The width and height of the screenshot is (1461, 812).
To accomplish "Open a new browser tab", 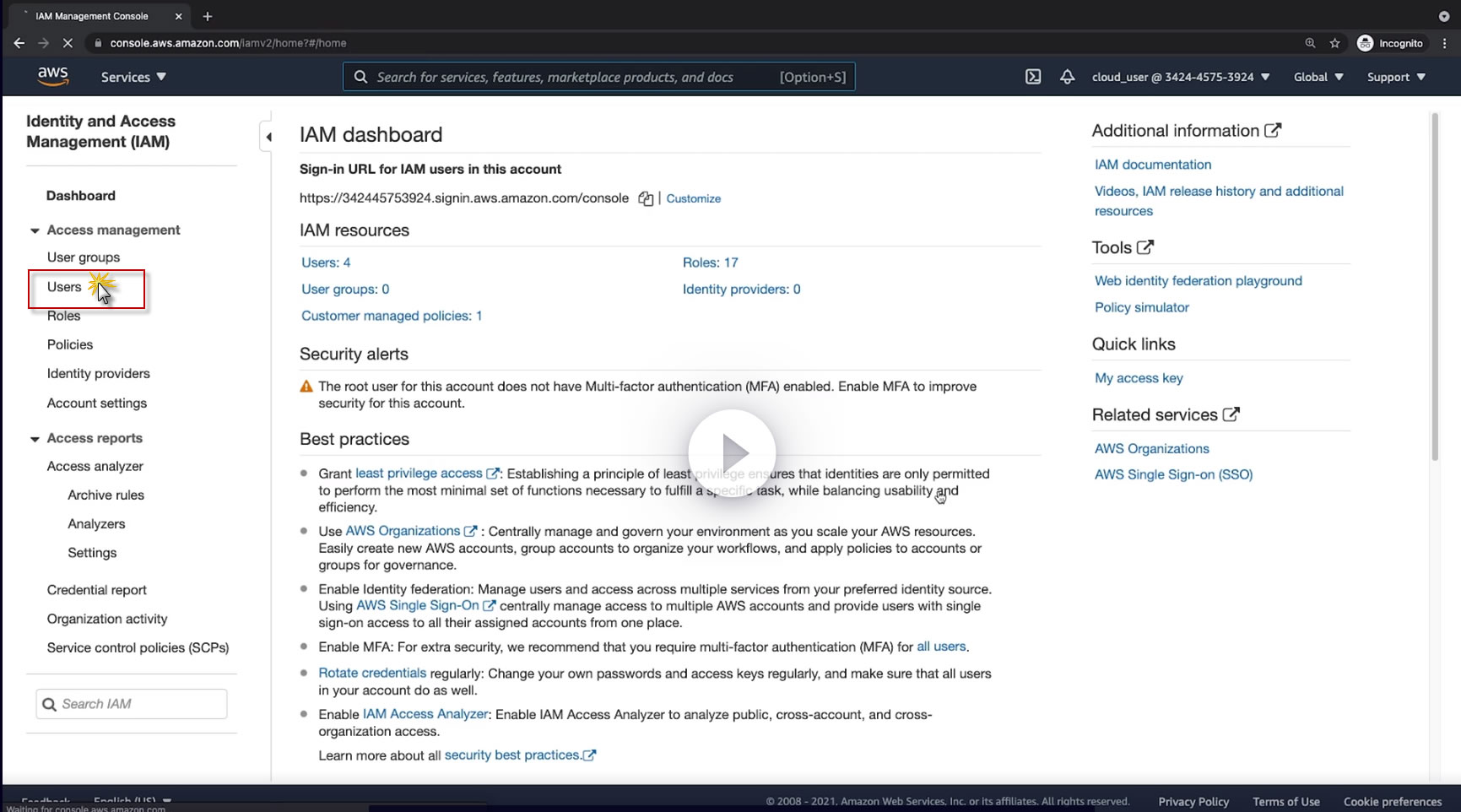I will [x=208, y=16].
